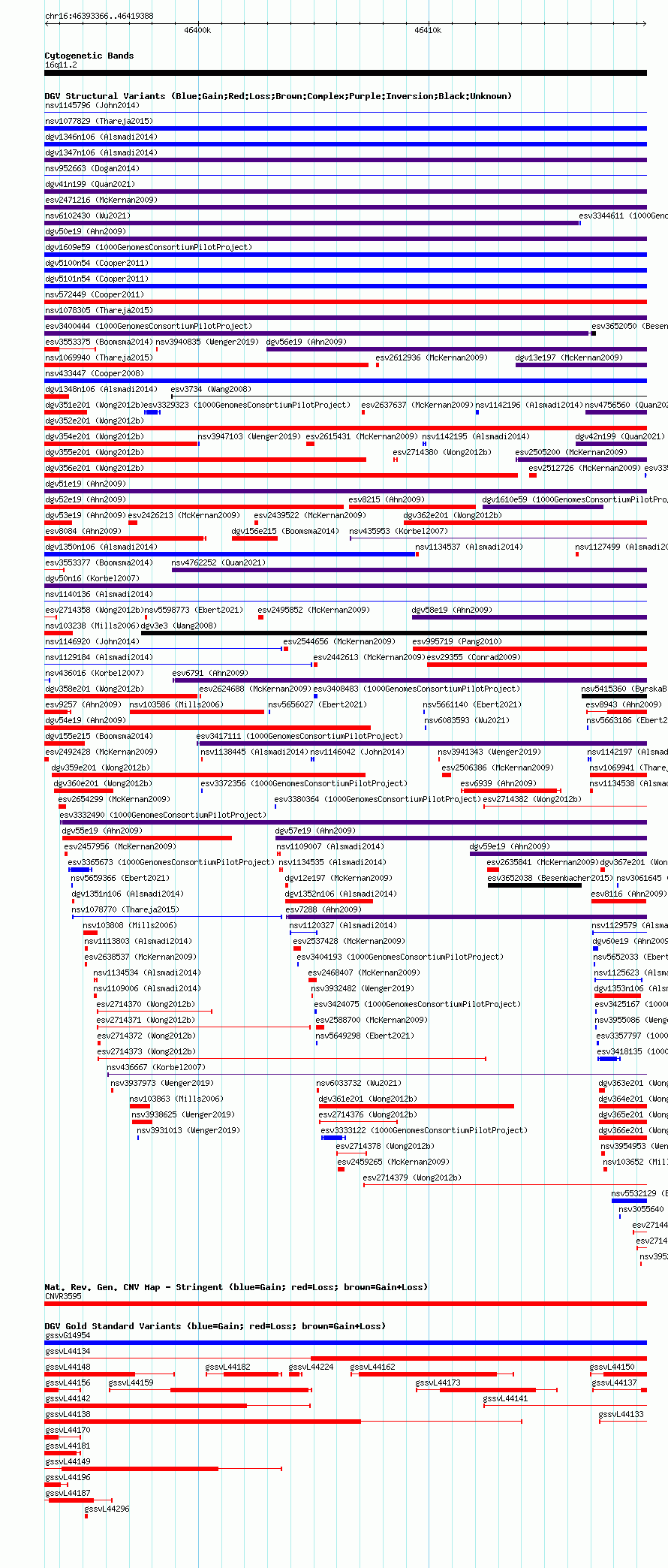The width and height of the screenshot is (668, 1568).
Task: Click esv2714380 (Wong2012b) label
Action: tap(442, 452)
